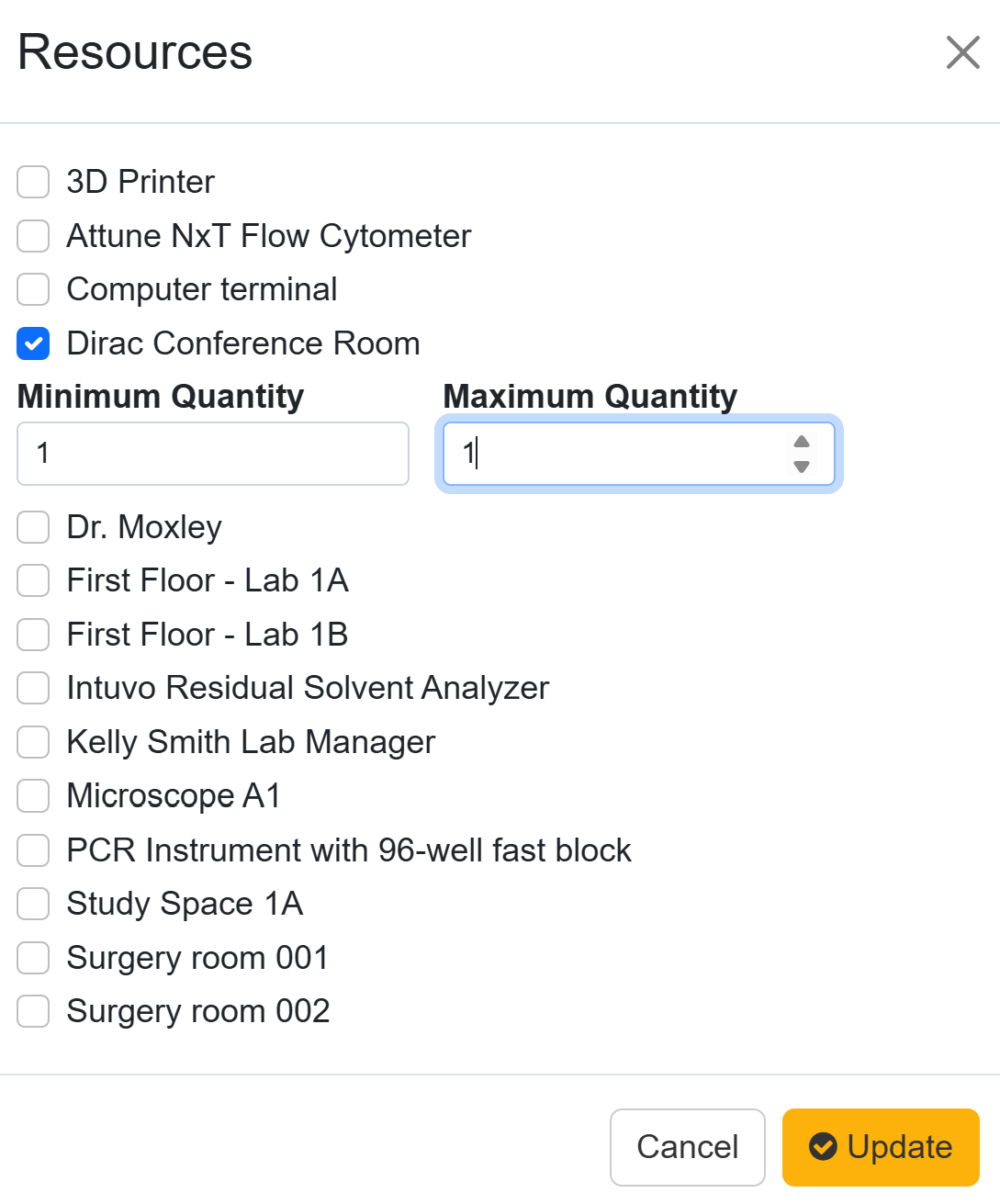The height and width of the screenshot is (1204, 1000).
Task: Increase Maximum Quantity with the up arrow
Action: (802, 442)
